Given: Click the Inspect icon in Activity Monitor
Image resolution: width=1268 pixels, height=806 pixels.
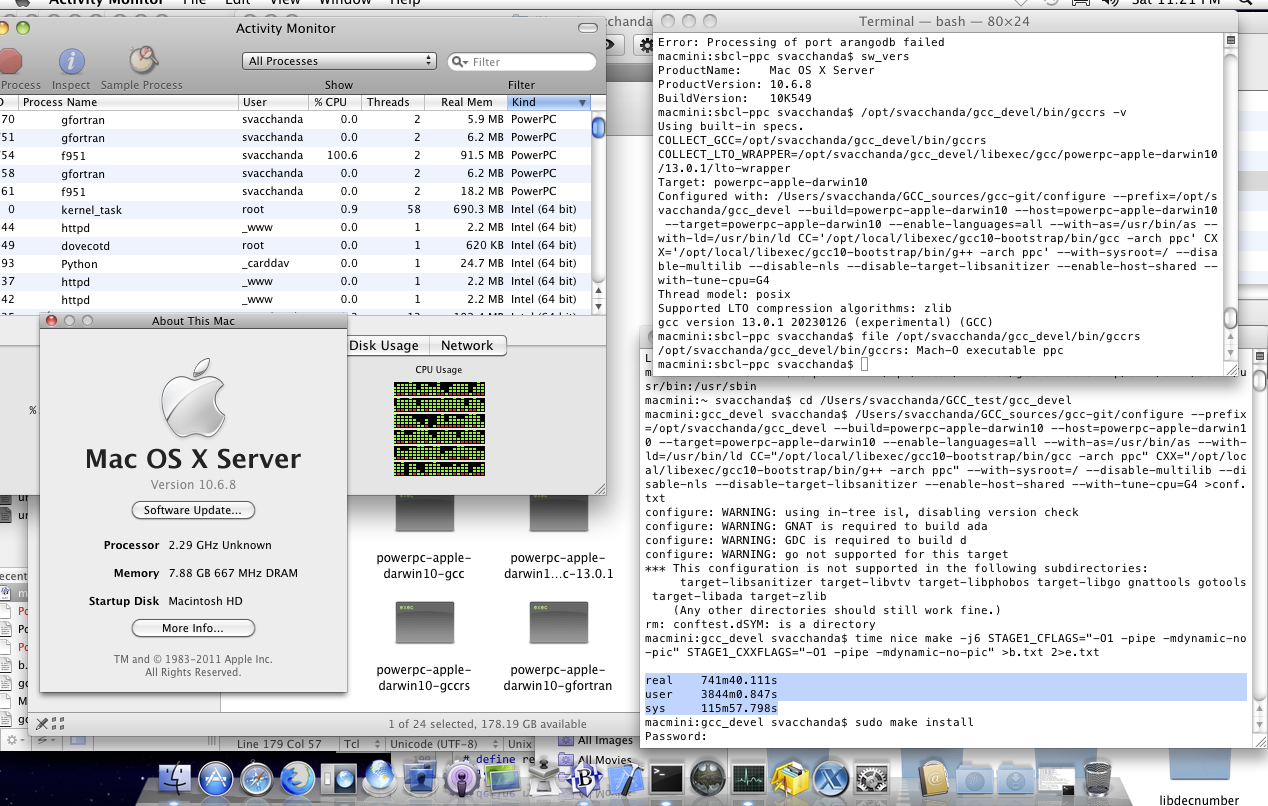Looking at the screenshot, I should (71, 61).
